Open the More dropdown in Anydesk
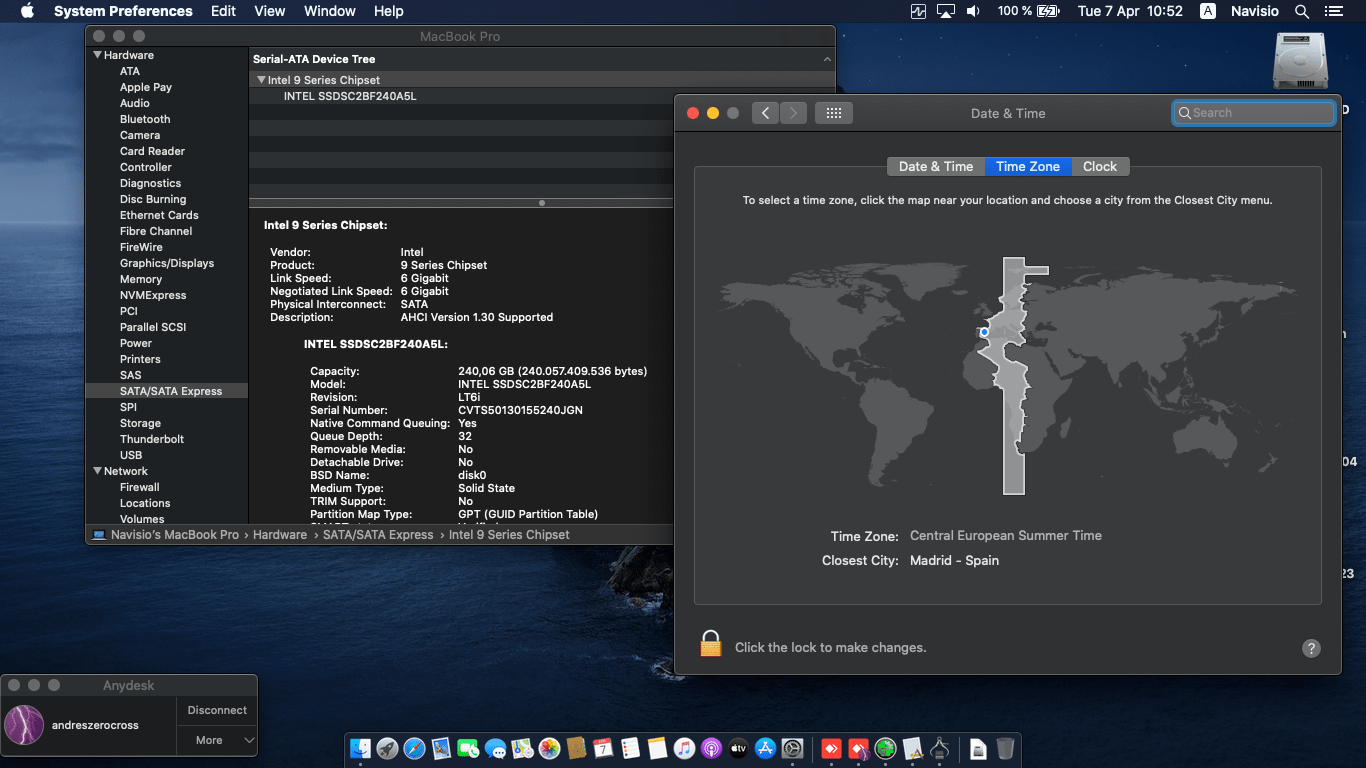Viewport: 1366px width, 768px height. [x=217, y=740]
